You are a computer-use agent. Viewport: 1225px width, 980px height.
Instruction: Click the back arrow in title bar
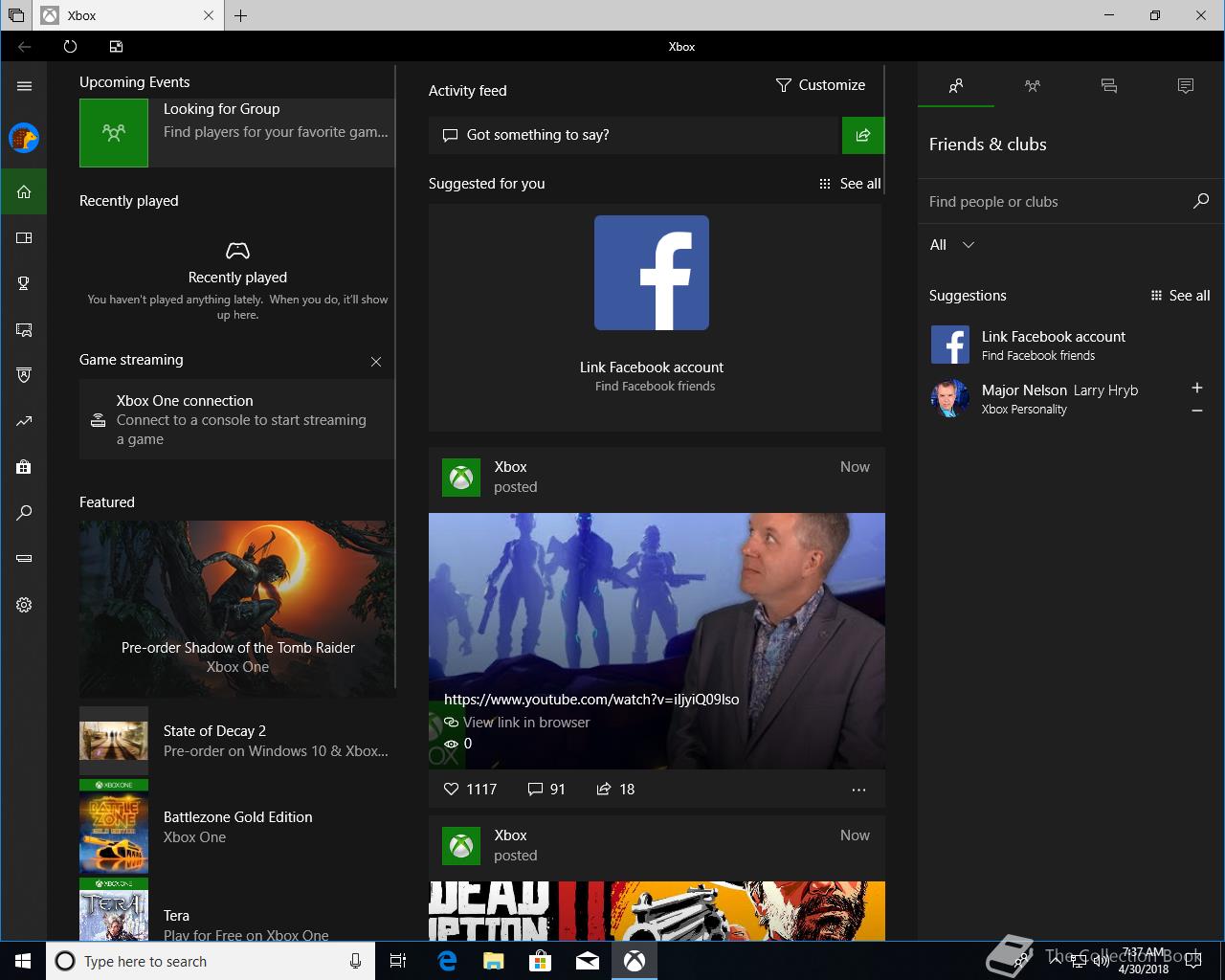(24, 46)
